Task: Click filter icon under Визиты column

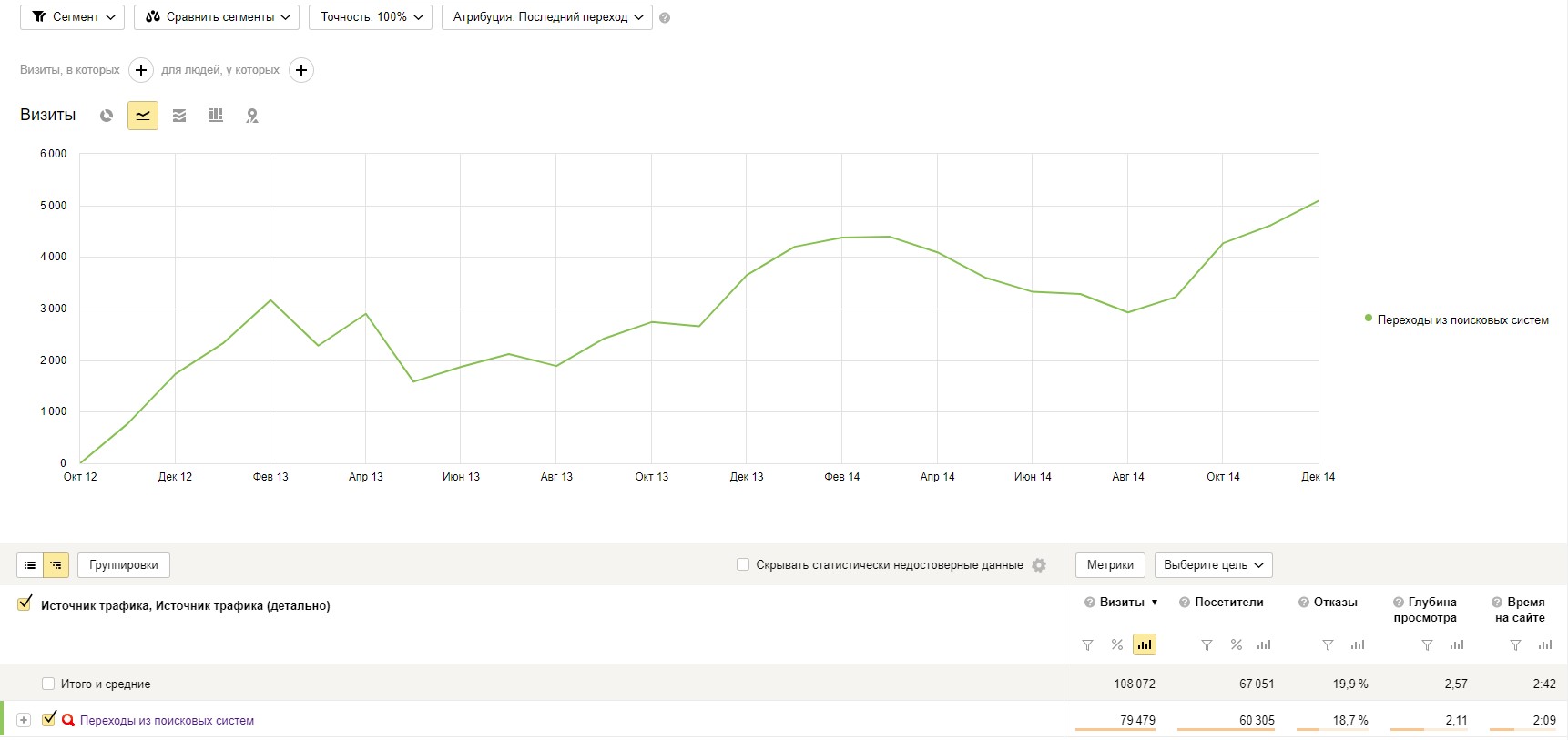Action: [x=1087, y=645]
